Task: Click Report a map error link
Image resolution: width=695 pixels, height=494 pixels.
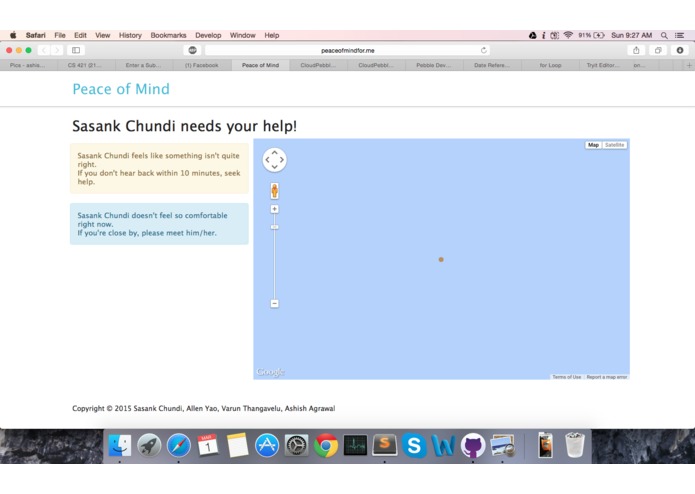Action: click(x=607, y=377)
